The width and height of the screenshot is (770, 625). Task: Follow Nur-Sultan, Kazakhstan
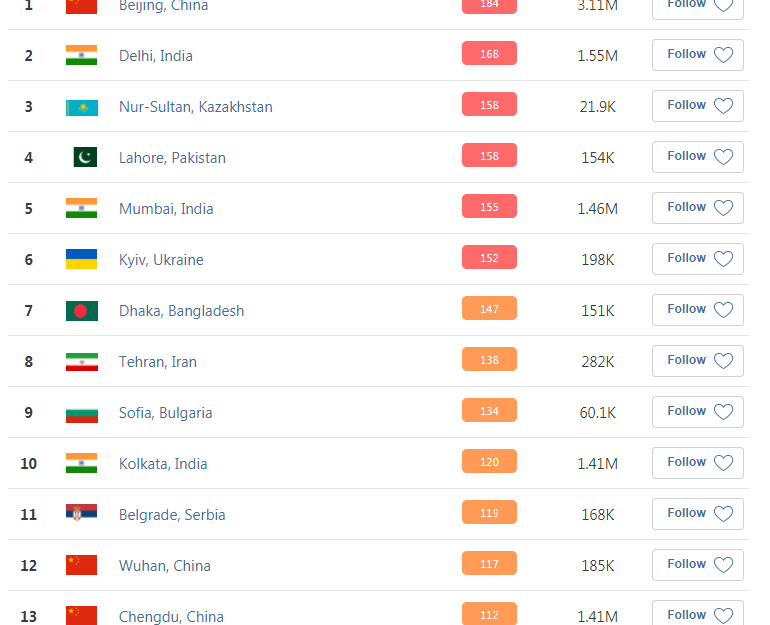coord(698,106)
